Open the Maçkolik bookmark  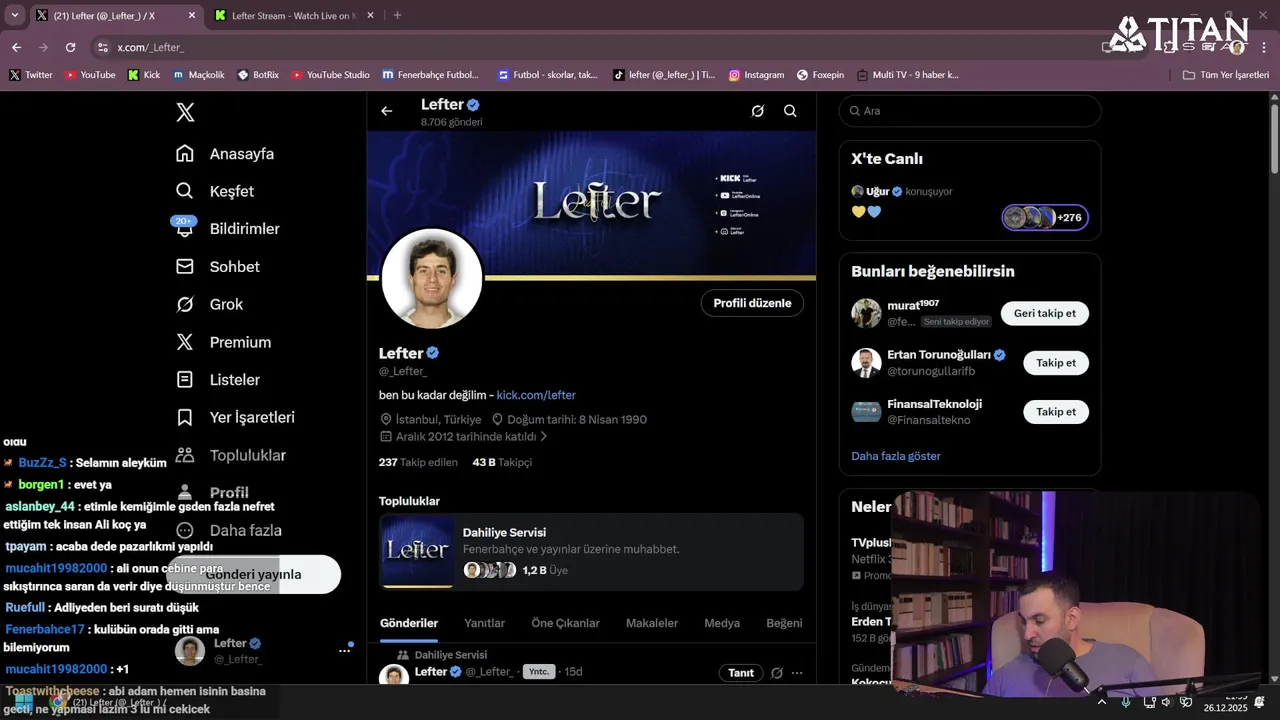(199, 75)
